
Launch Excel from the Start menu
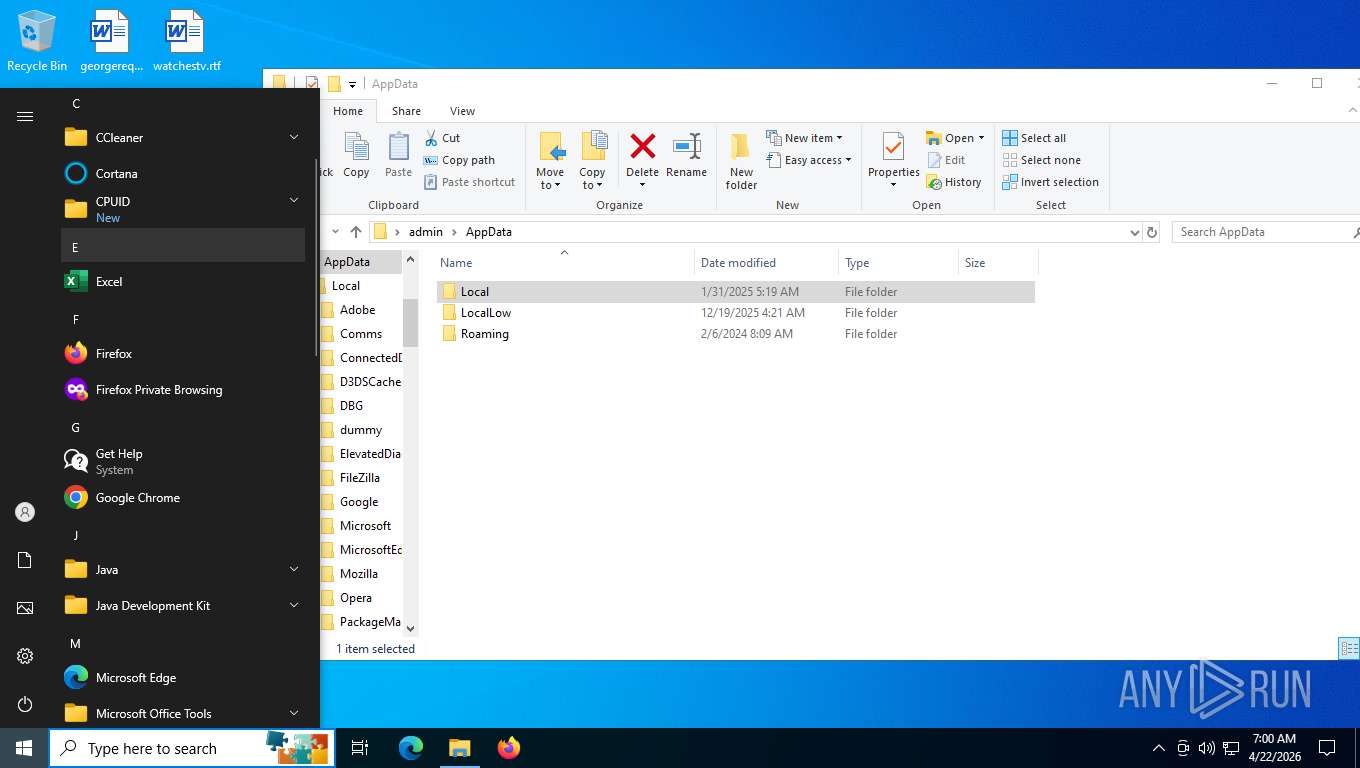(183, 282)
